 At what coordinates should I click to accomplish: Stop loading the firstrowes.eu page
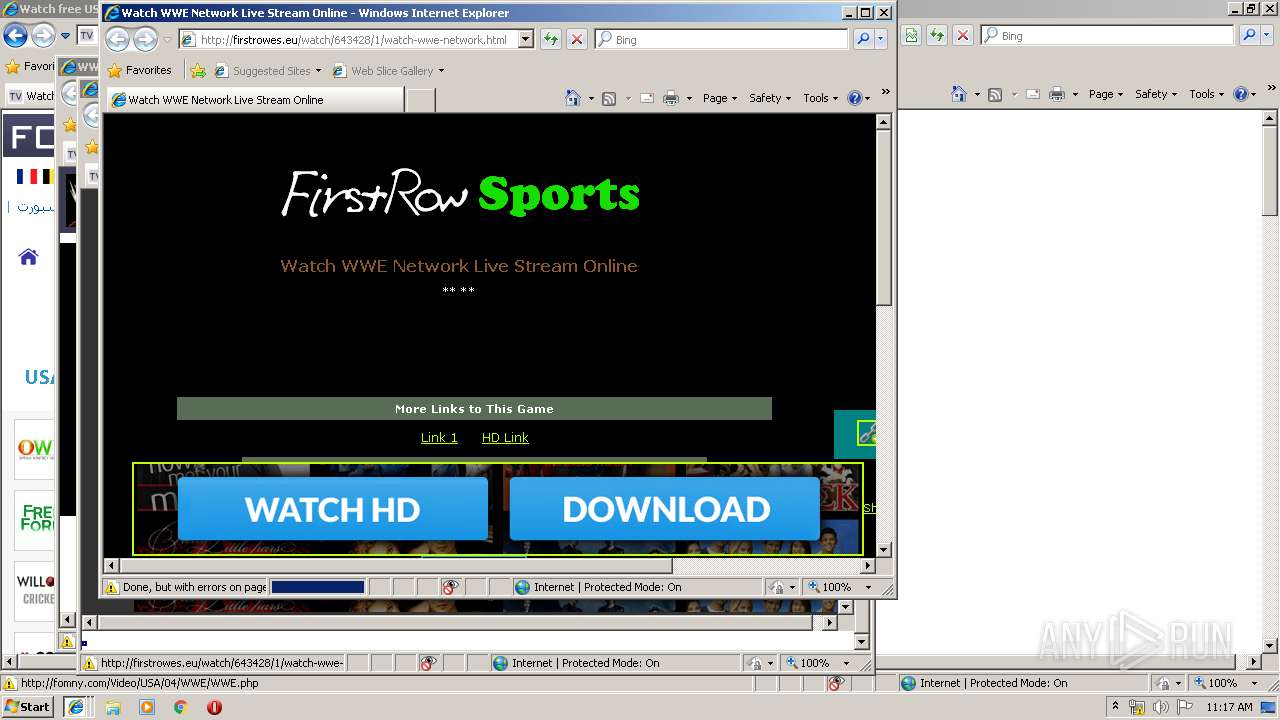[577, 39]
